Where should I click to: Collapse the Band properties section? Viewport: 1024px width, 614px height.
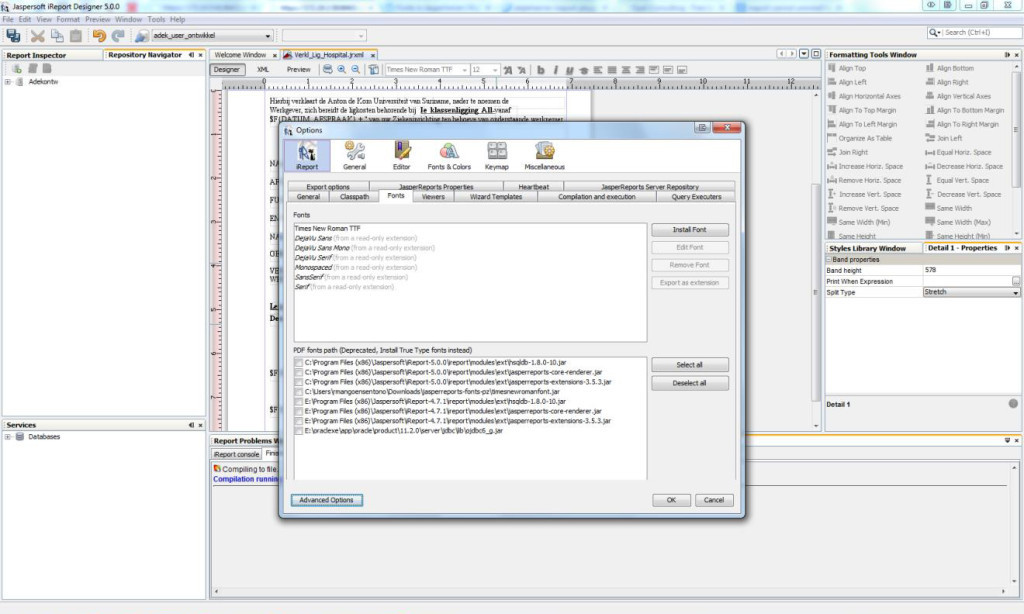tap(829, 260)
